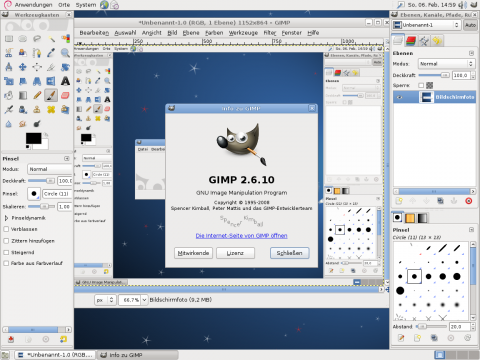
Task: Save tool options at toolbox bottom
Action: (11, 339)
